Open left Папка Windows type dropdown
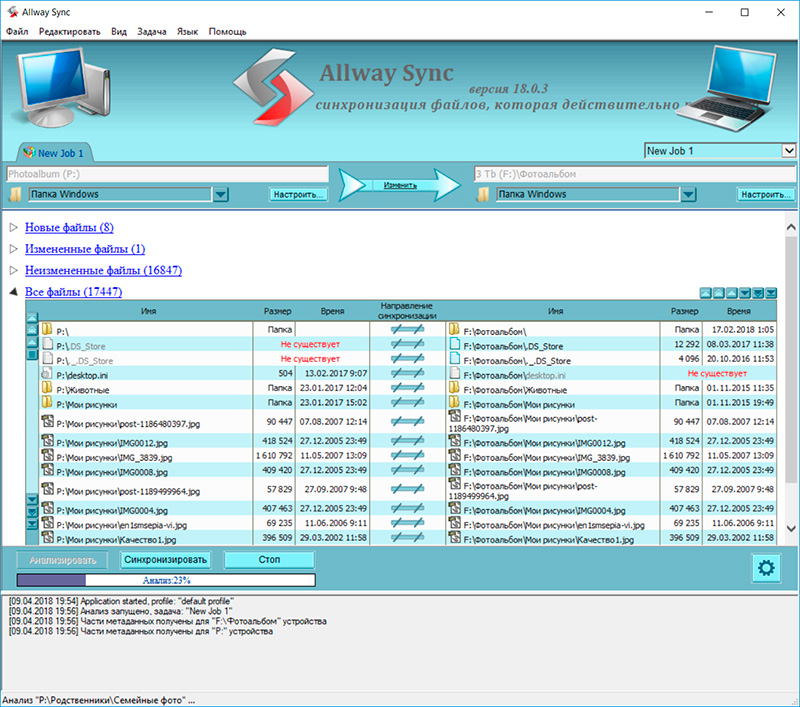The width and height of the screenshot is (800, 707). tap(221, 194)
